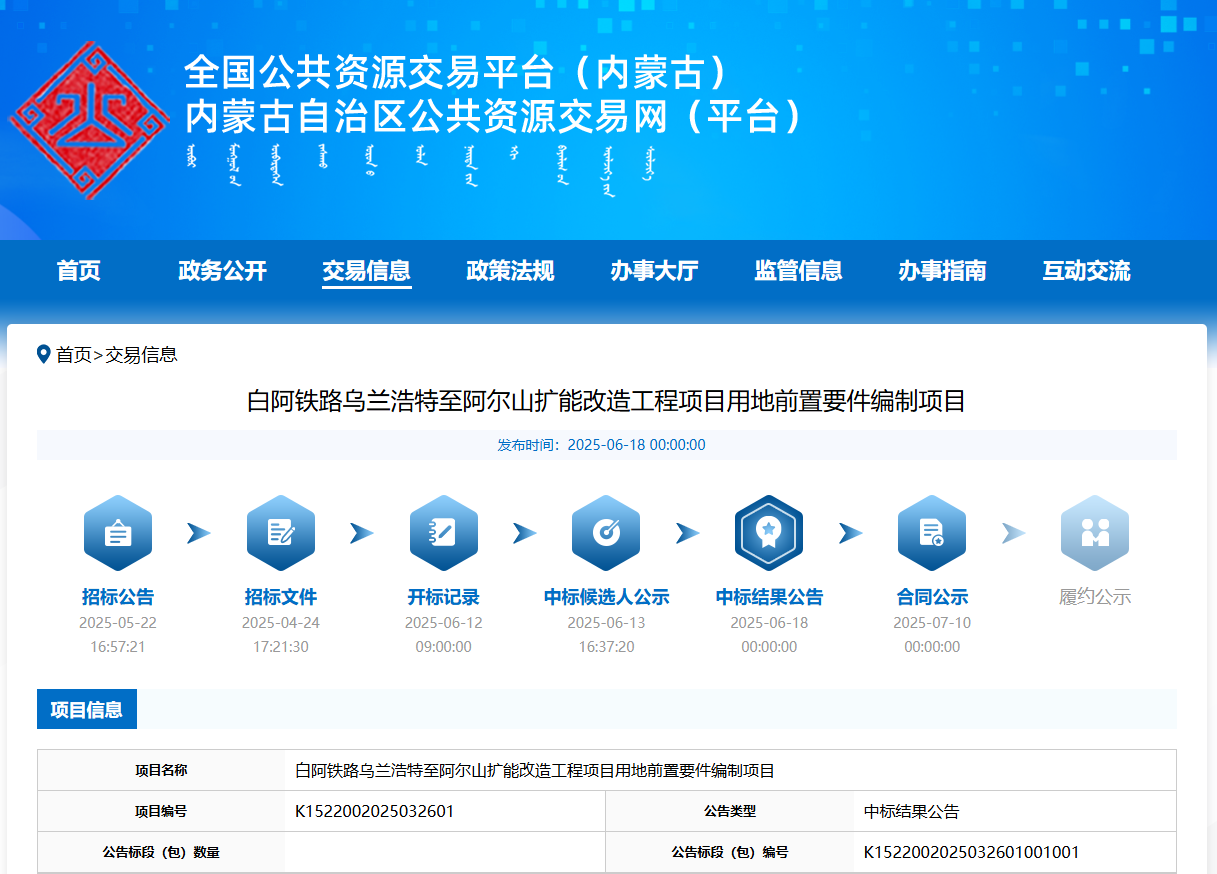The height and width of the screenshot is (874, 1217).
Task: Select the 开标记录 notebook icon
Action: tap(444, 533)
